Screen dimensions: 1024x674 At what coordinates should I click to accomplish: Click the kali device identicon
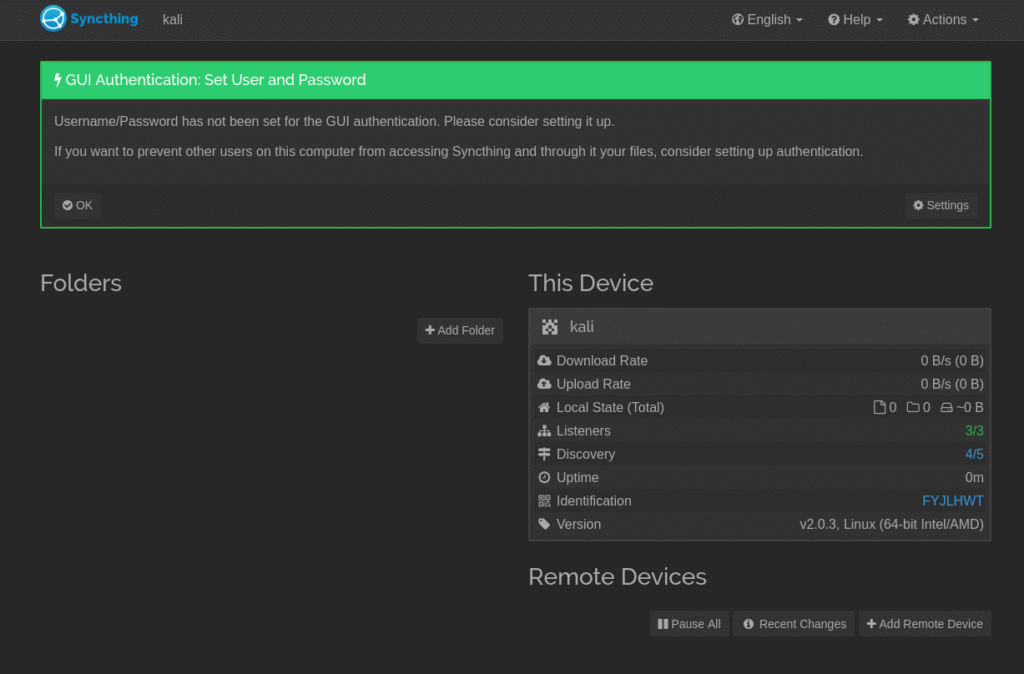[550, 327]
